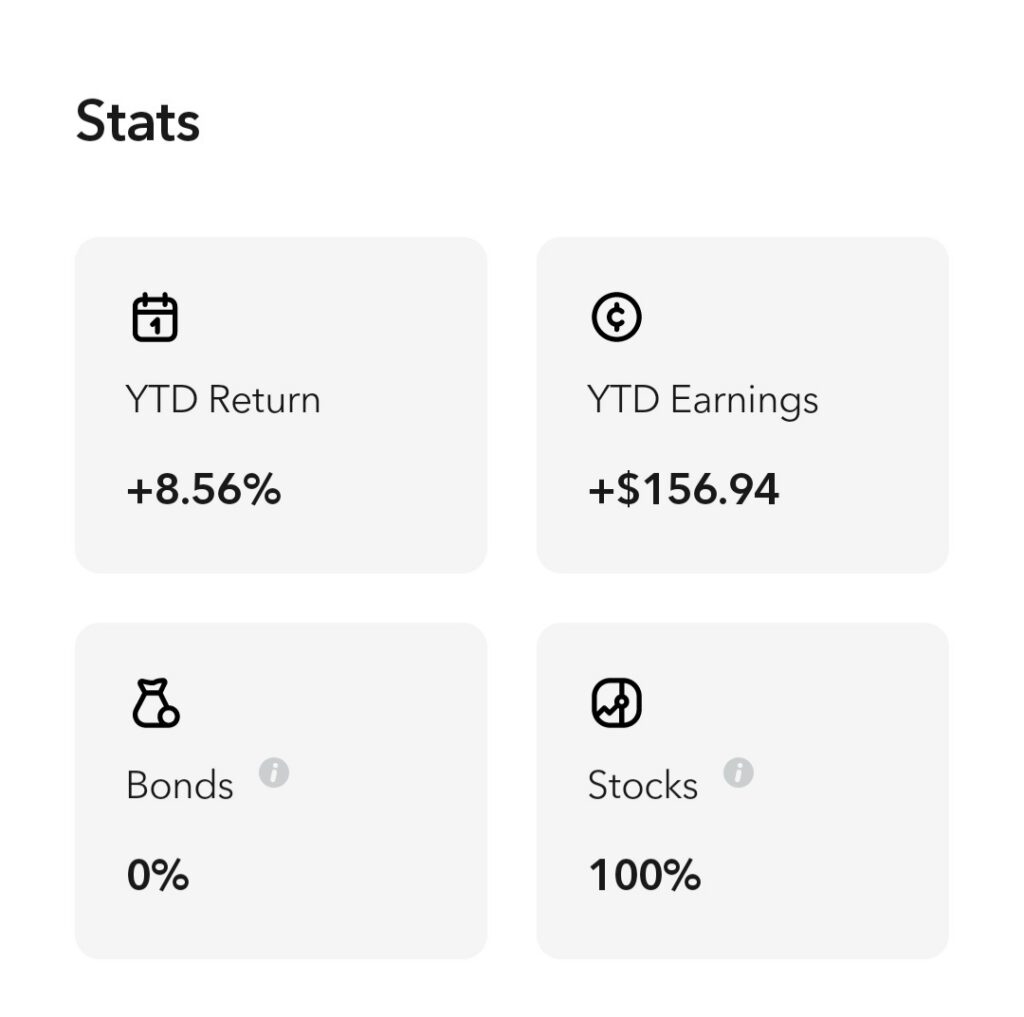Click the 100% stocks allocation value
The height and width of the screenshot is (1017, 1024).
645,875
